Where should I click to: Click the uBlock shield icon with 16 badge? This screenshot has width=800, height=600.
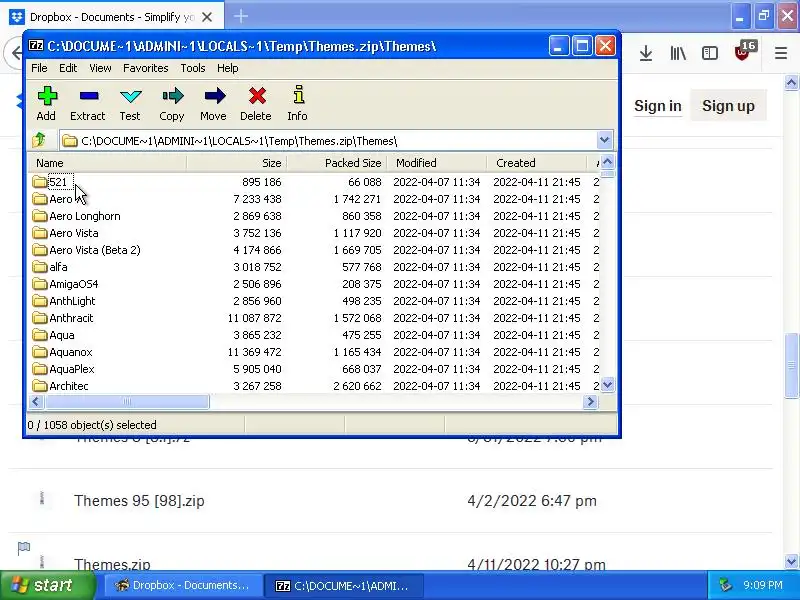click(x=744, y=52)
